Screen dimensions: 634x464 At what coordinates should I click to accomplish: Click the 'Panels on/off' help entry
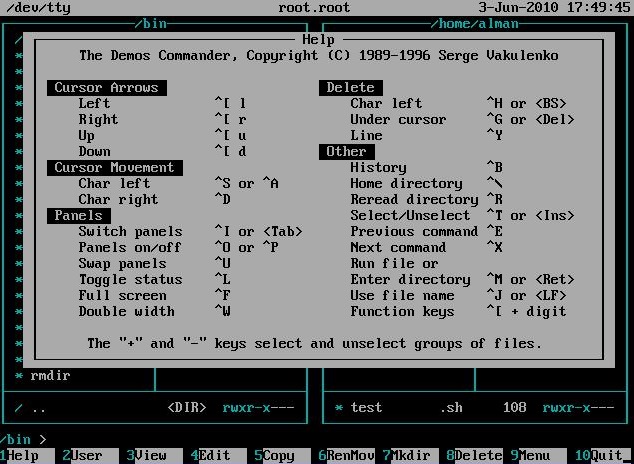tap(130, 247)
